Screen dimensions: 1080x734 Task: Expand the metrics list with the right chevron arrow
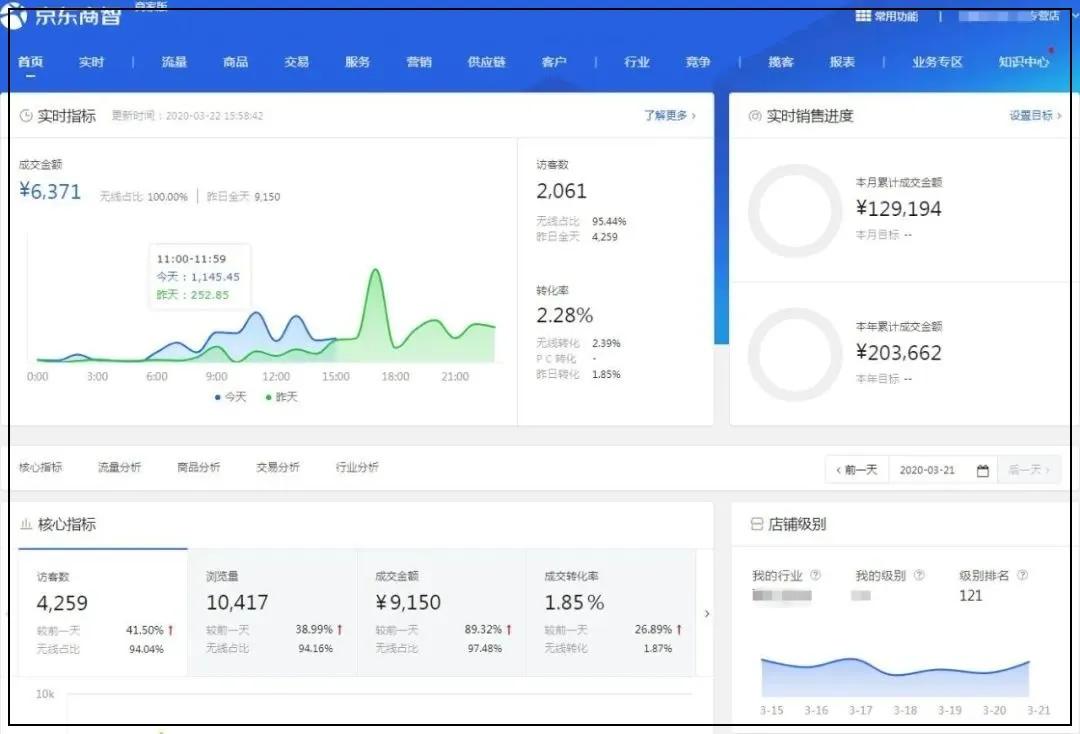(708, 613)
